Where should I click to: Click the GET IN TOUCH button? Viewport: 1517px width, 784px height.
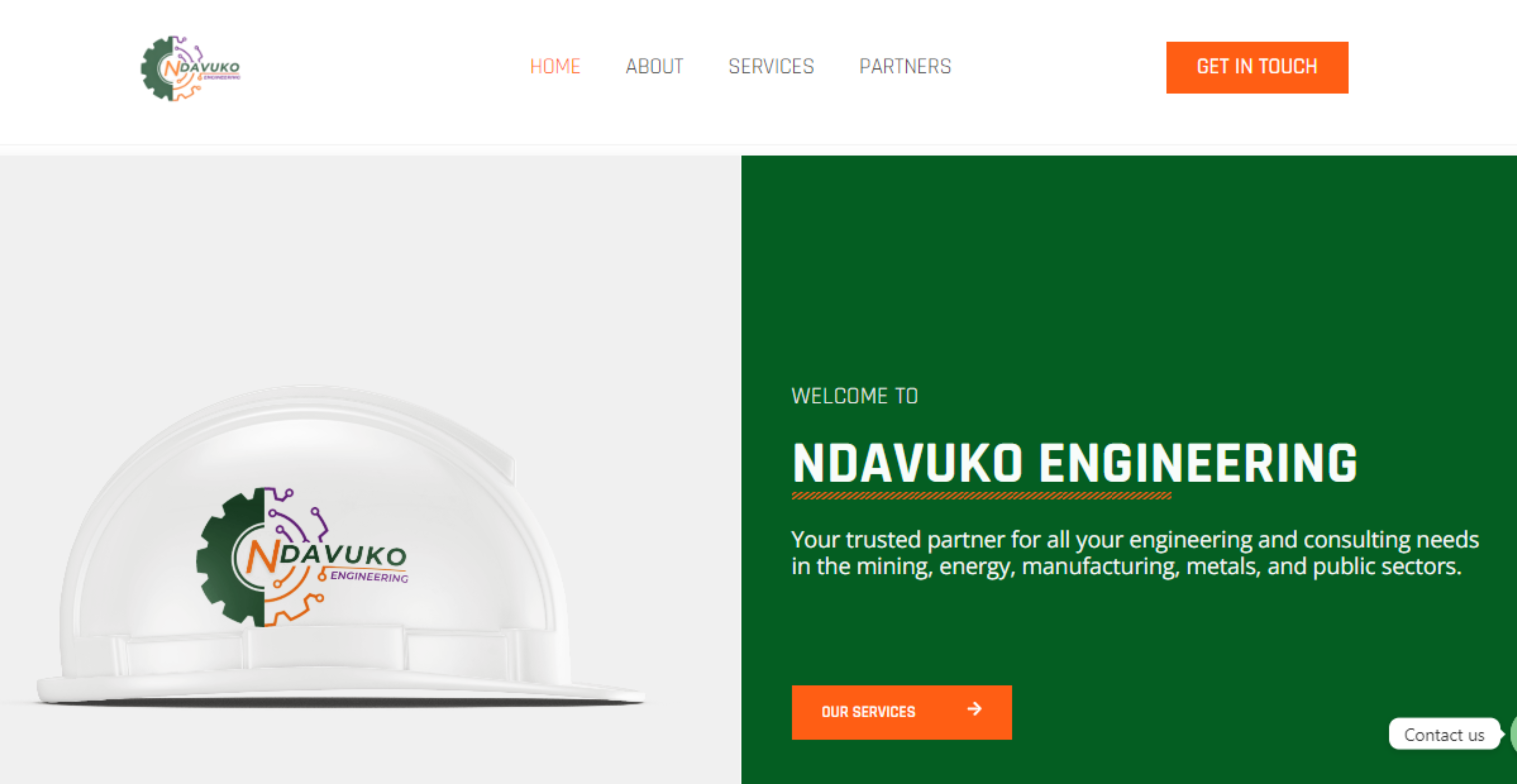point(1257,67)
